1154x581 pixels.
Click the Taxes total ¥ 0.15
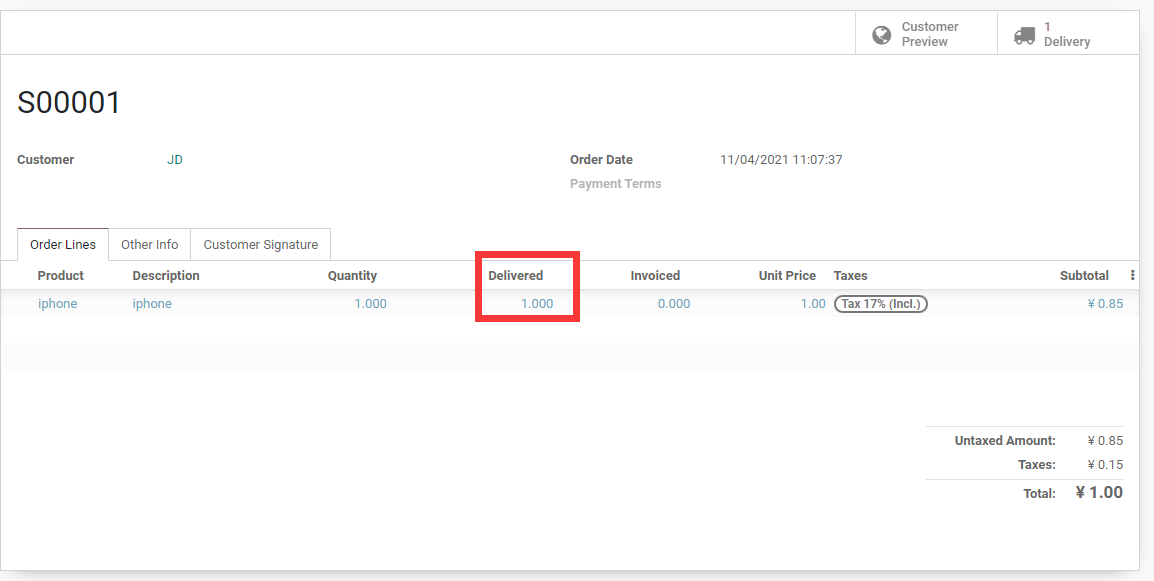[1105, 465]
